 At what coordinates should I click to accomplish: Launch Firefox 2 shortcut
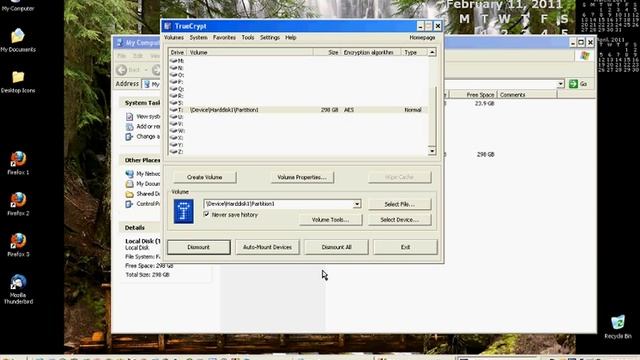click(18, 203)
